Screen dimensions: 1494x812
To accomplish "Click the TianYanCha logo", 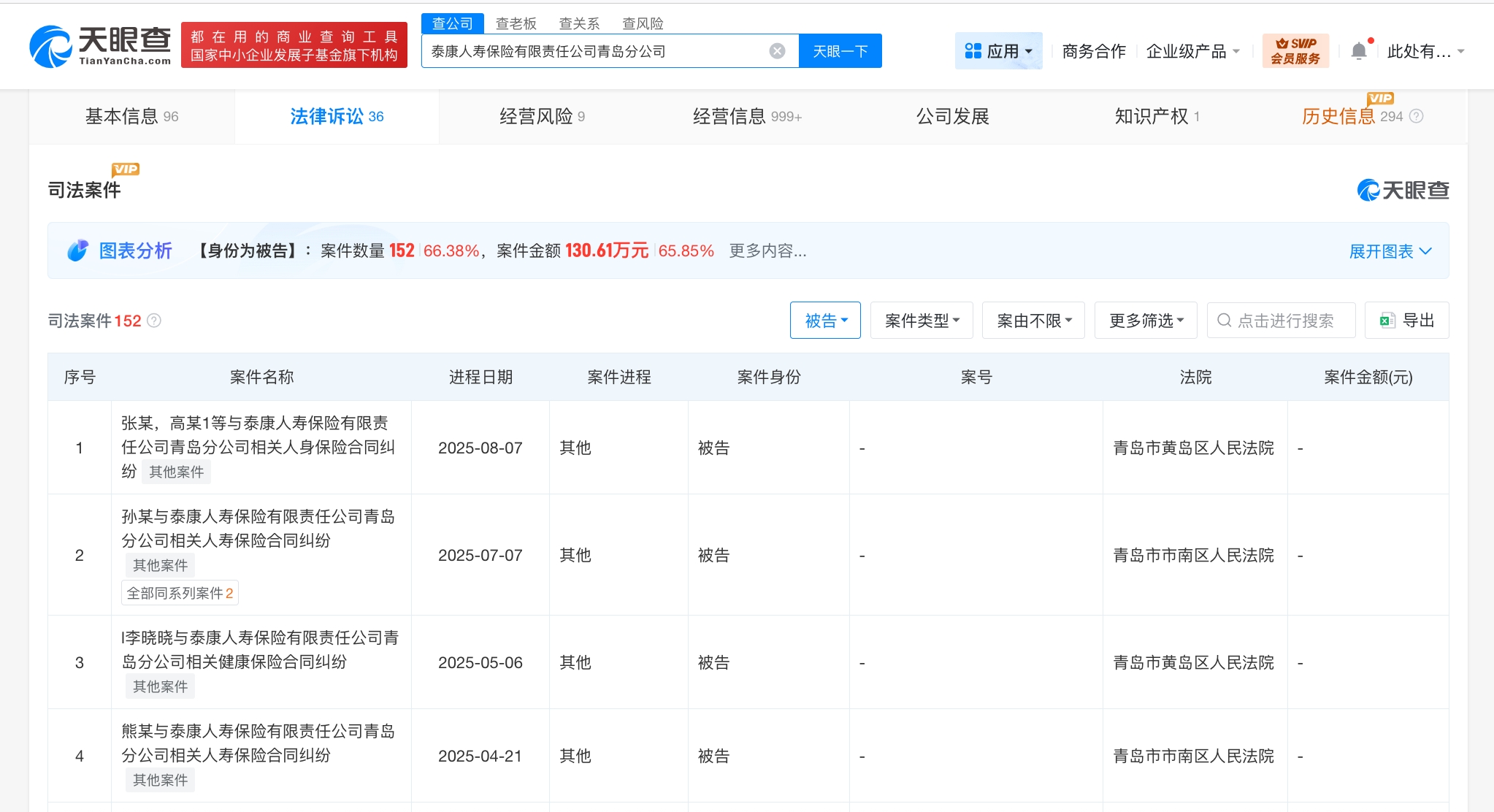I will pyautogui.click(x=100, y=46).
